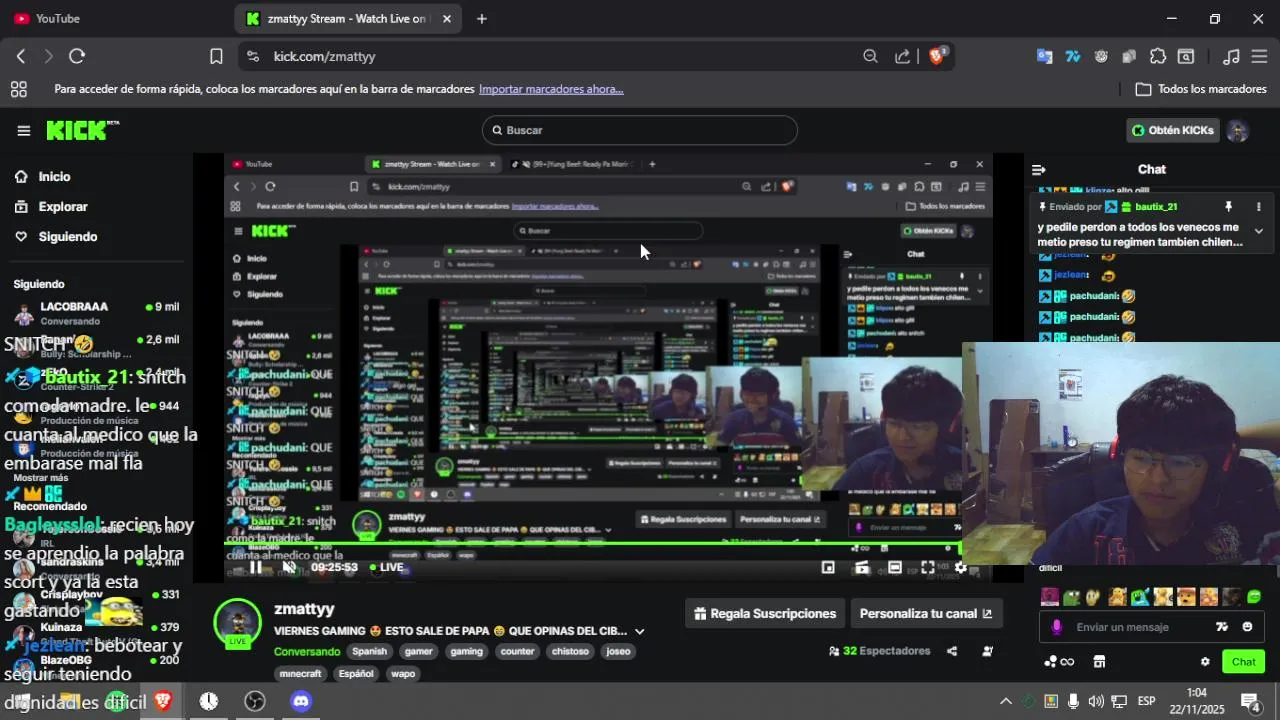Screen dimensions: 1280x720
Task: Open the apps grid in bookmarks bar
Action: click(19, 89)
